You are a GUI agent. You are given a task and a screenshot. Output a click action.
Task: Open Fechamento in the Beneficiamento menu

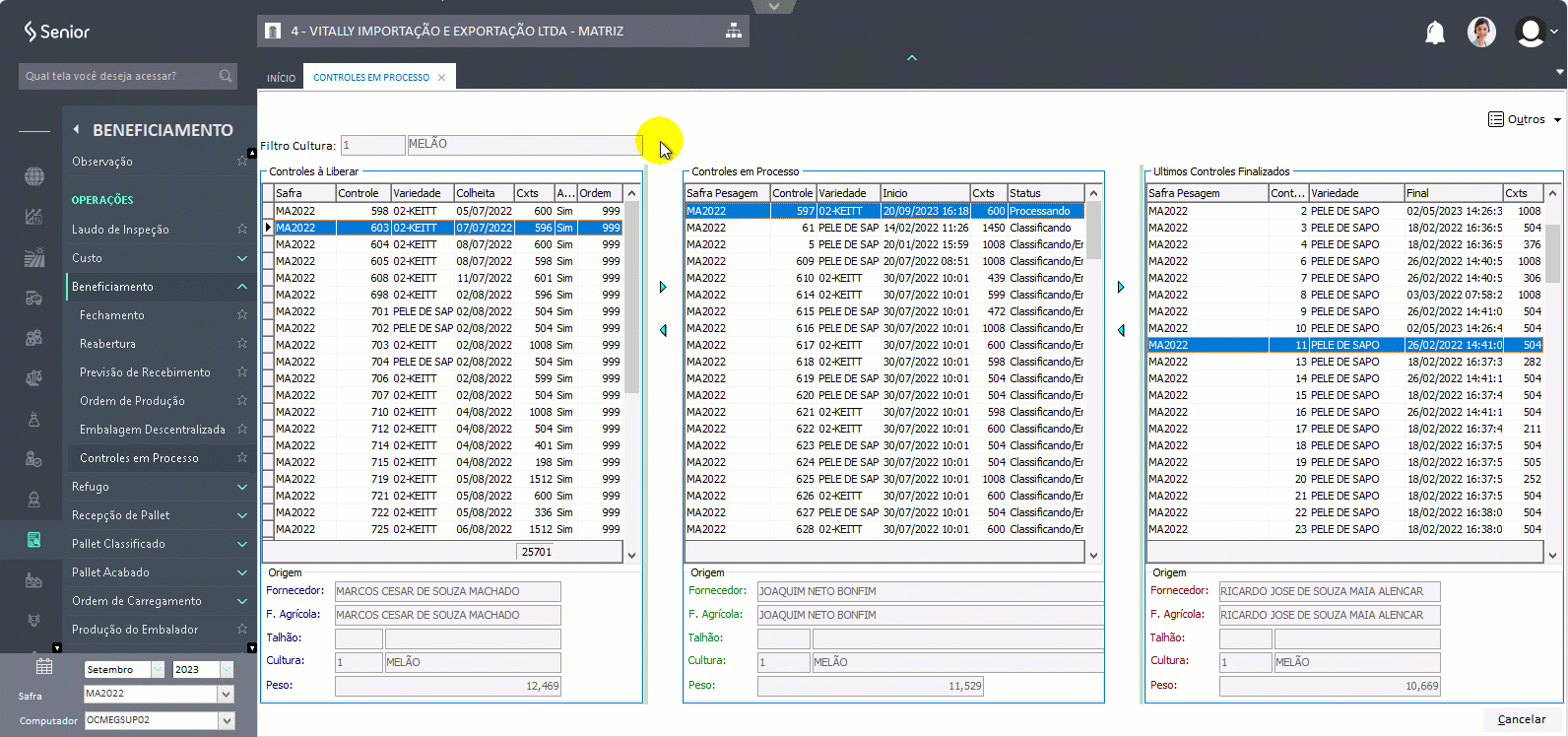(x=112, y=315)
